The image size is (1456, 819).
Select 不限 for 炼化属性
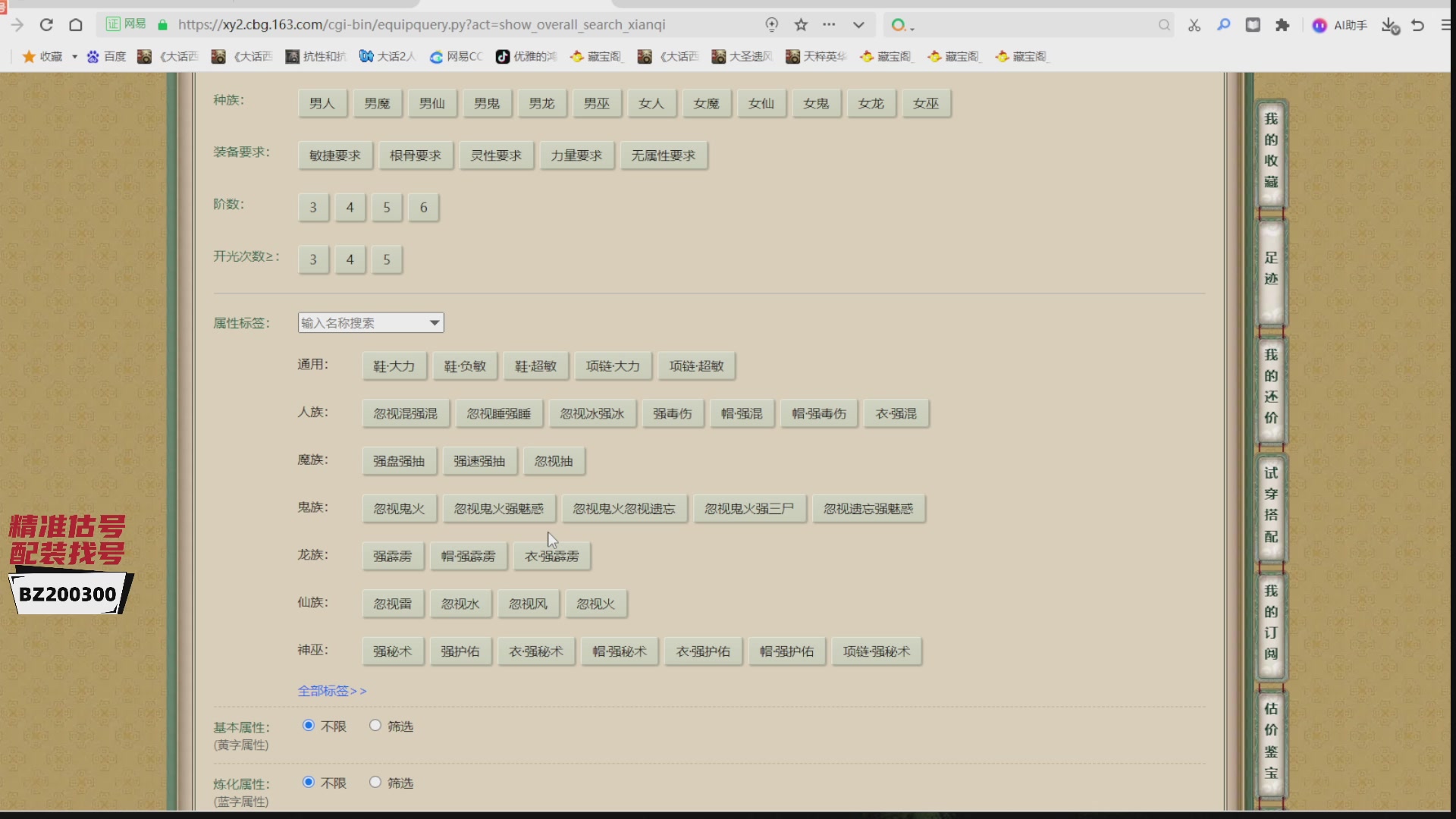(x=309, y=782)
